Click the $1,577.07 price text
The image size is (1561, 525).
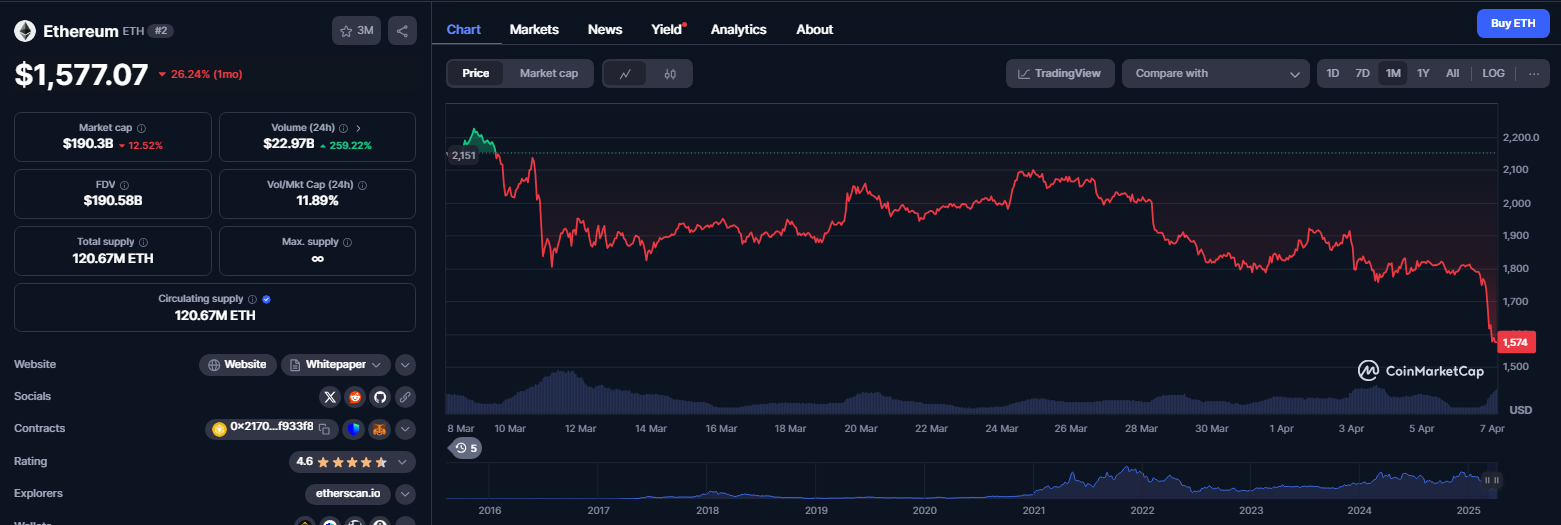click(81, 74)
